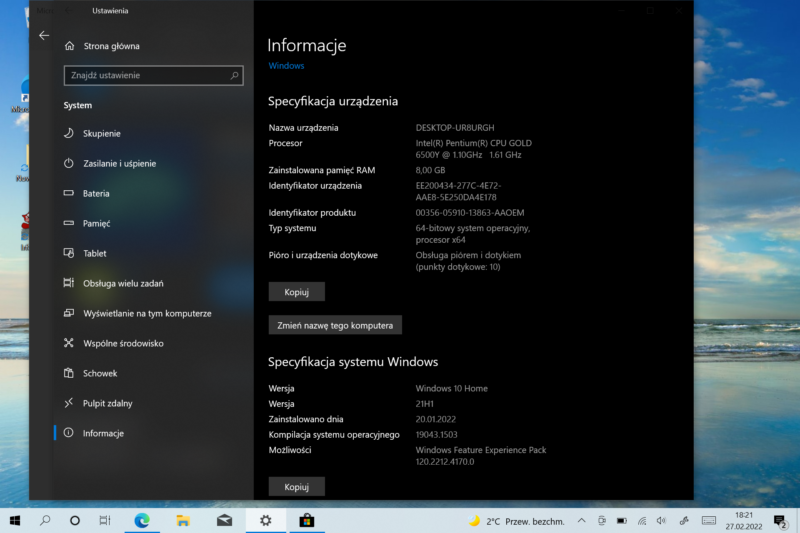The width and height of the screenshot is (800, 533).
Task: Open Microsoft Store from the taskbar
Action: [307, 520]
